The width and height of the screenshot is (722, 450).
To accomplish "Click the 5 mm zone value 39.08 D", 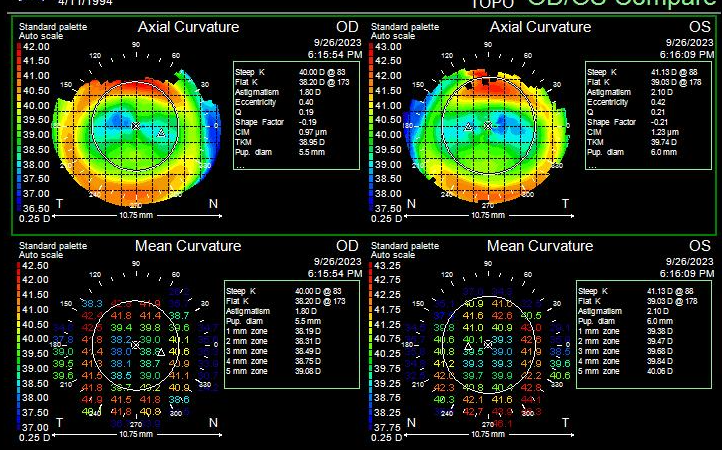I will [x=308, y=371].
